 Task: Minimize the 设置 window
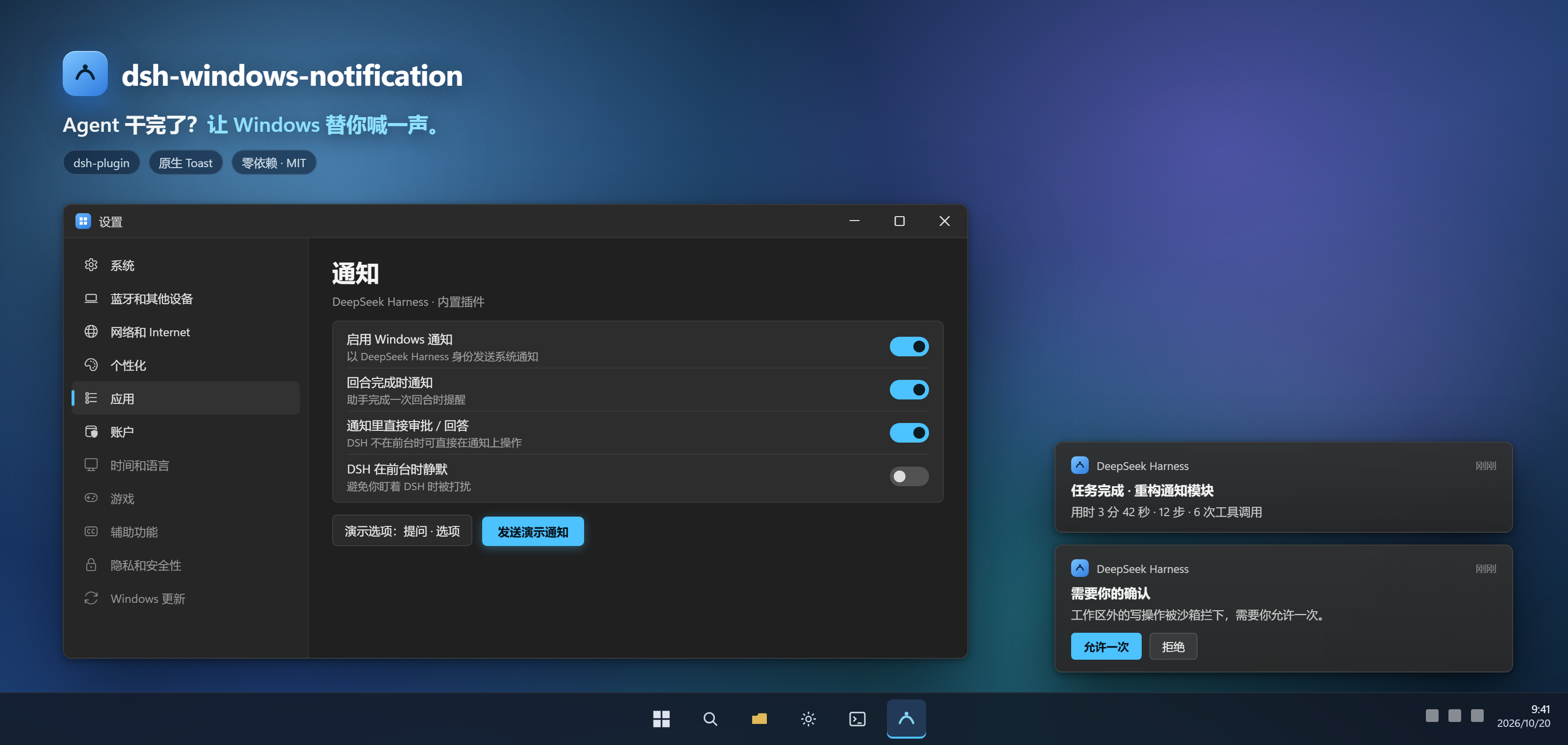[x=855, y=221]
